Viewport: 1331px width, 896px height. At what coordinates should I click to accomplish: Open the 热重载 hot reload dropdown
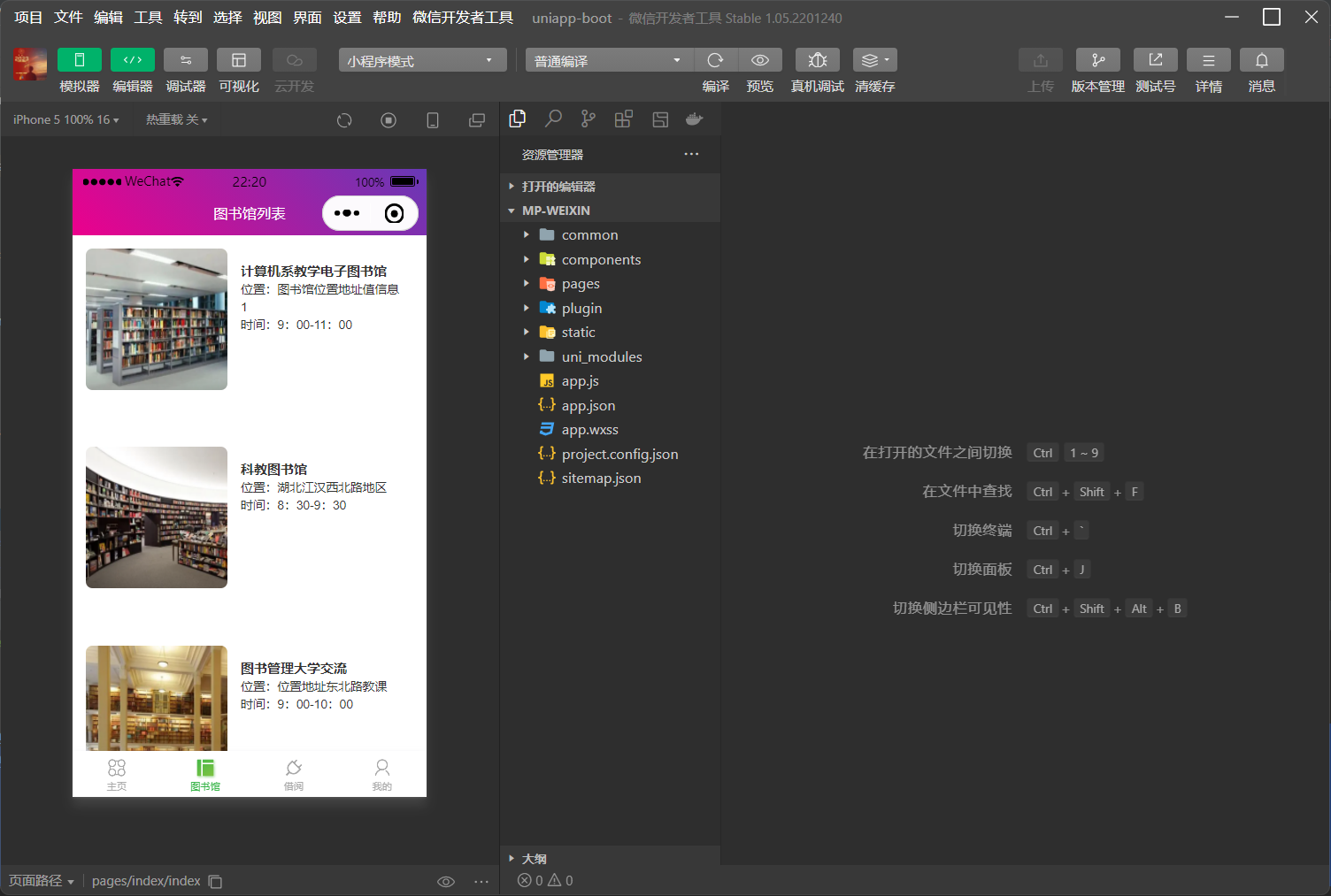tap(177, 119)
